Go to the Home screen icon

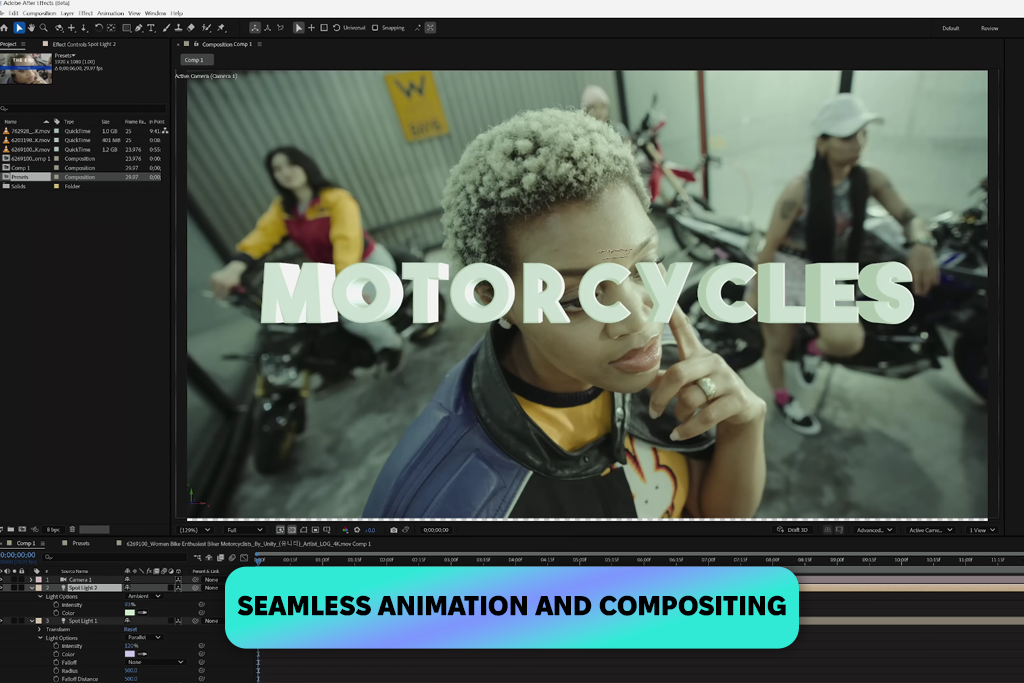coord(5,28)
